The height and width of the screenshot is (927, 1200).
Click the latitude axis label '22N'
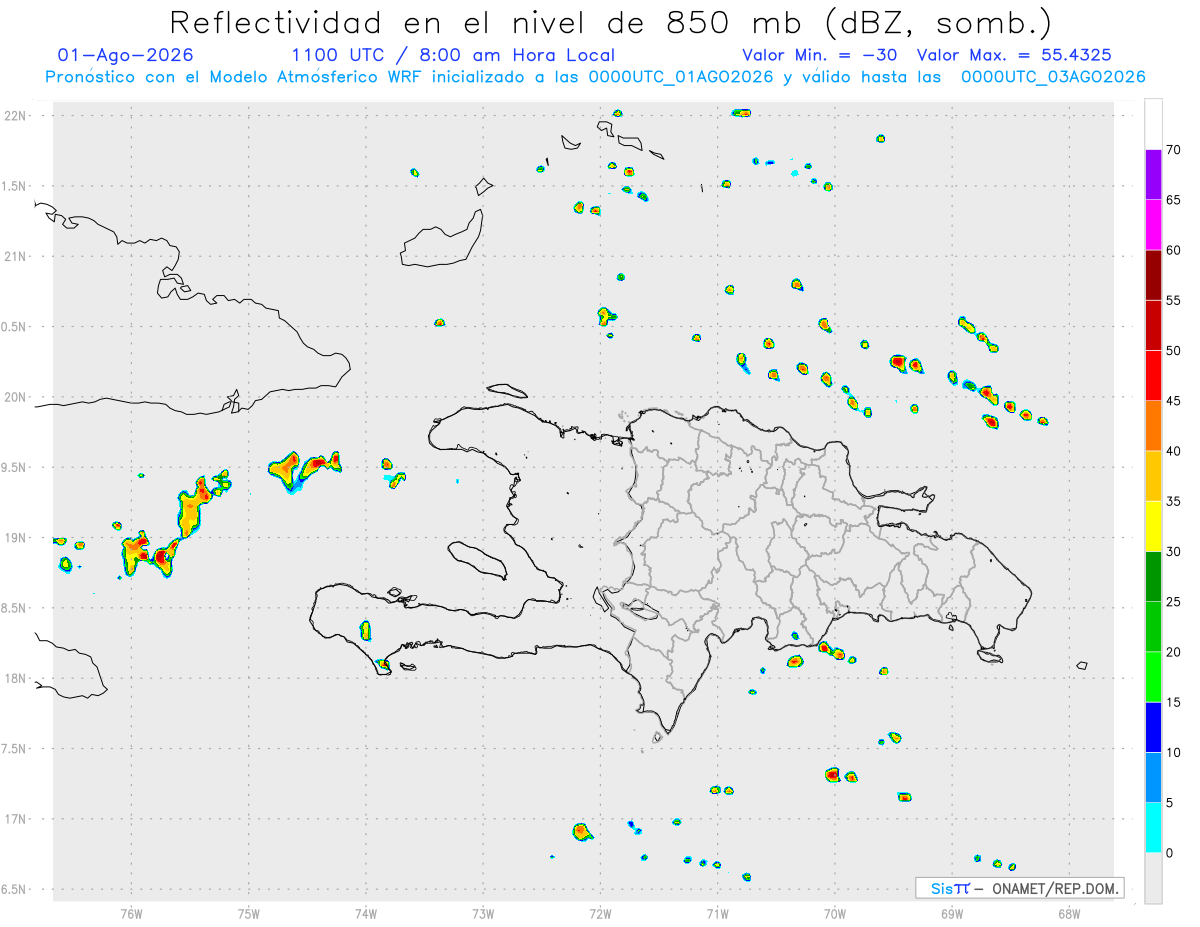[x=17, y=116]
